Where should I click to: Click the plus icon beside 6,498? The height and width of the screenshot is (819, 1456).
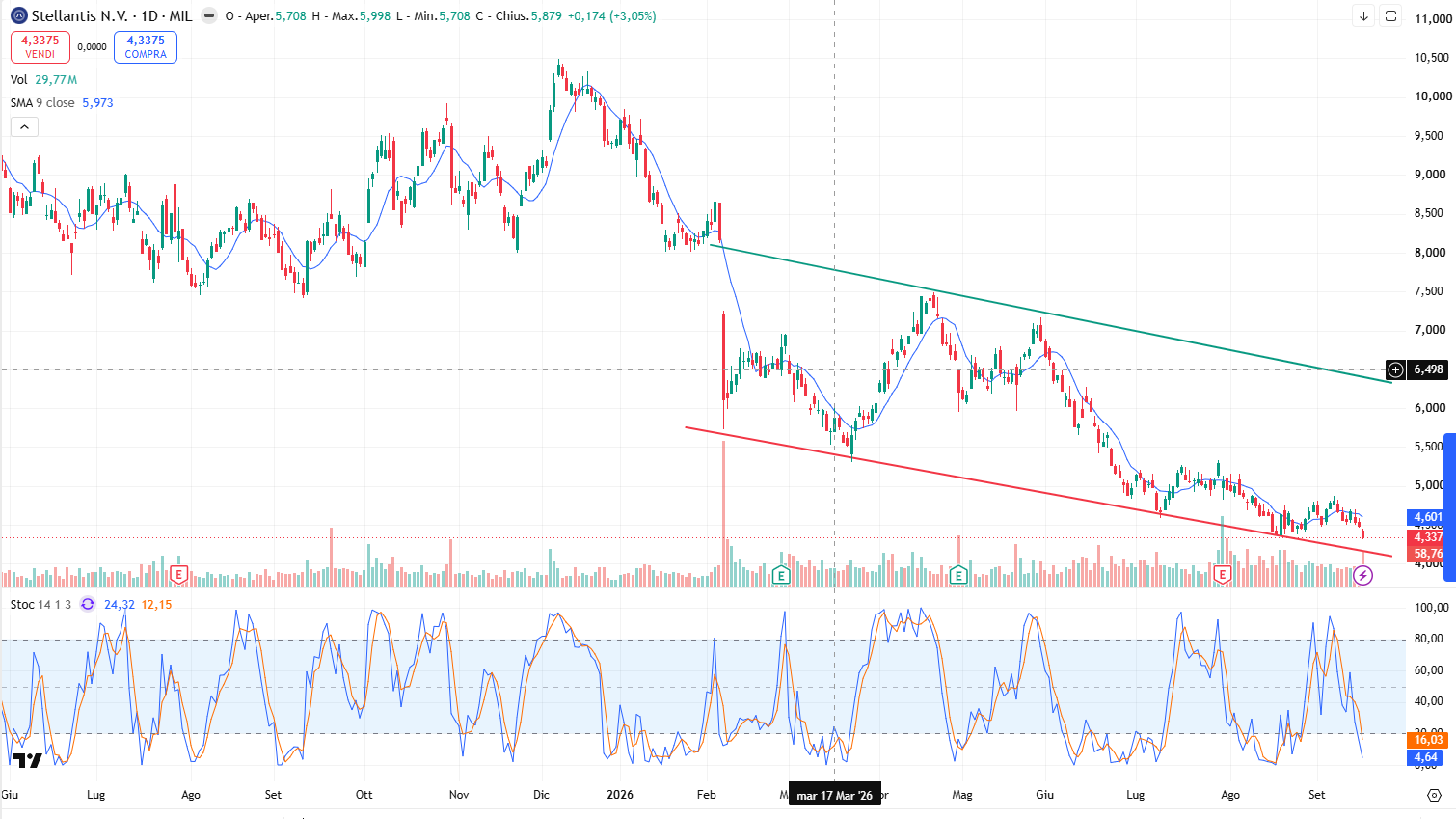point(1395,369)
